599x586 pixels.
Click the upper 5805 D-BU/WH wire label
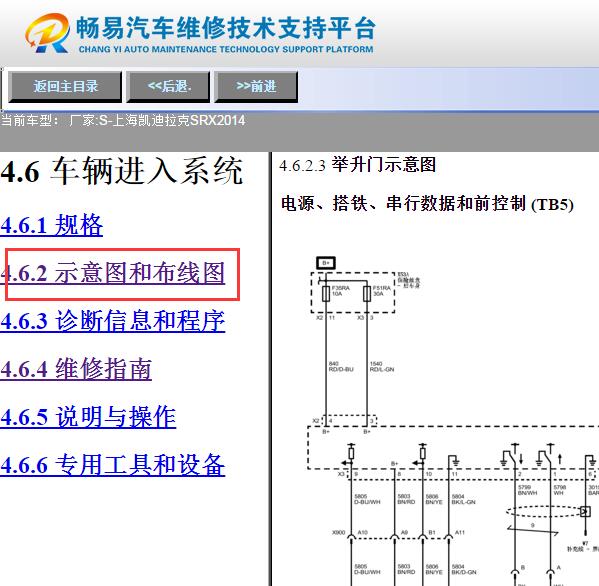[367, 499]
